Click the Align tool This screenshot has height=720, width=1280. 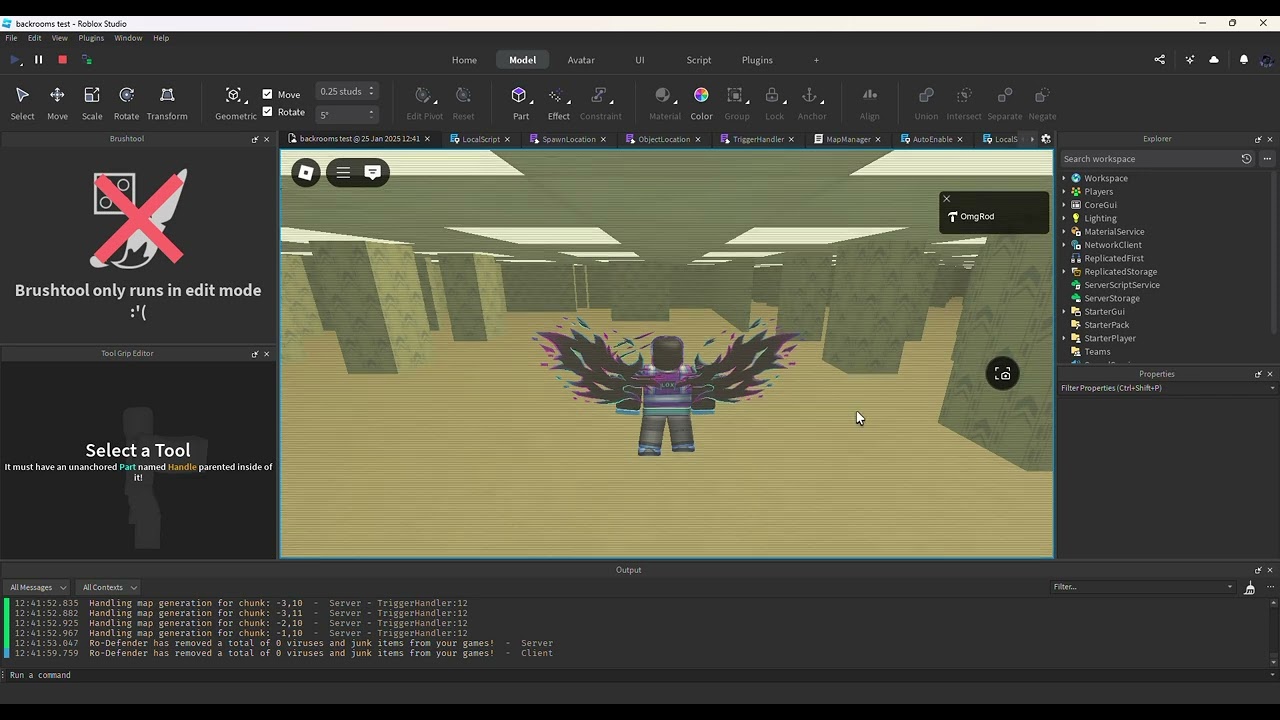pyautogui.click(x=870, y=103)
